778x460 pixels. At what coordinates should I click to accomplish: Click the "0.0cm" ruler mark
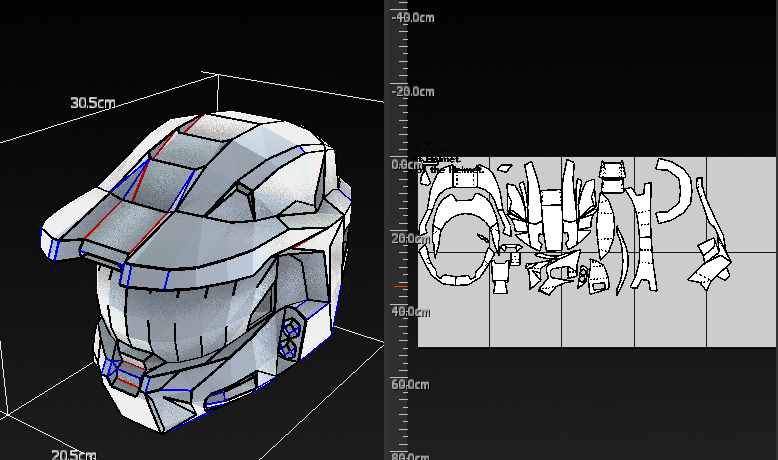pos(407,164)
